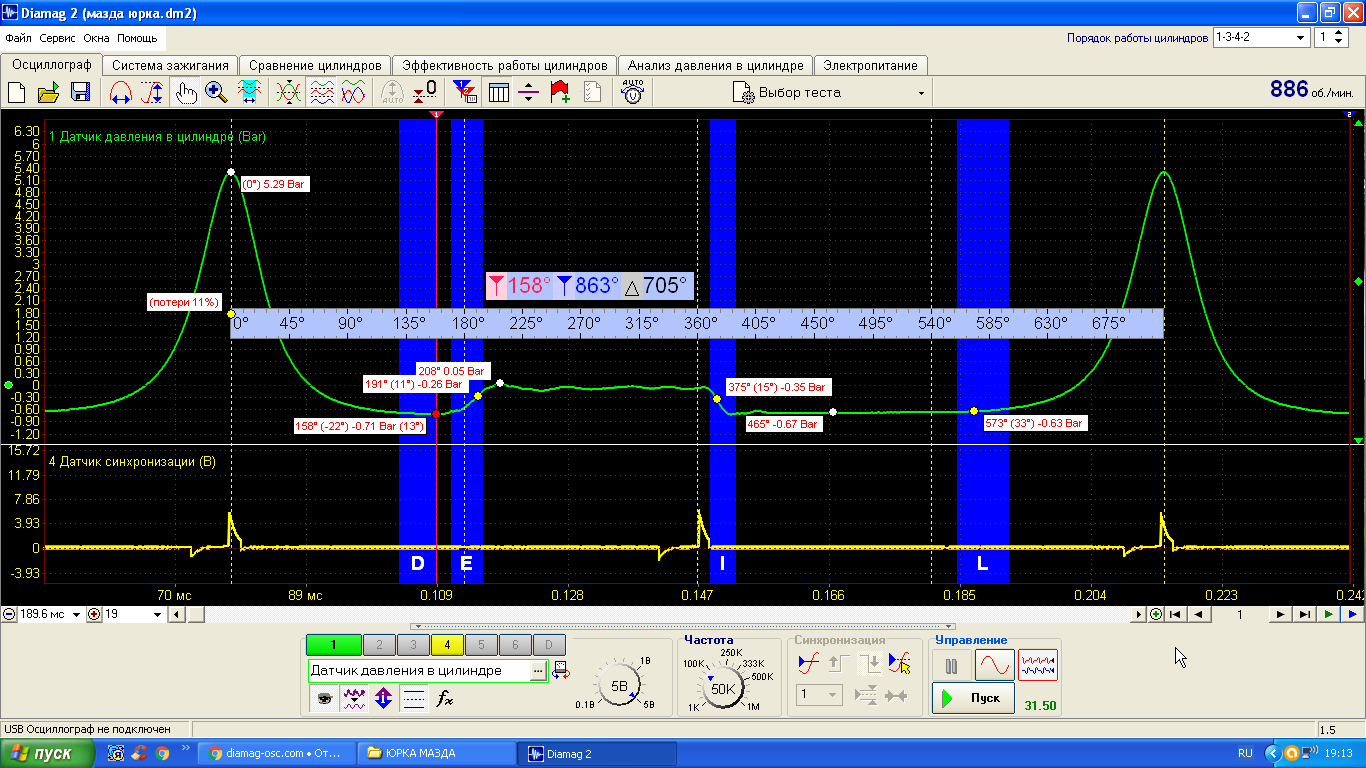The height and width of the screenshot is (768, 1366).
Task: Activate the hand pan tool
Action: [x=186, y=93]
